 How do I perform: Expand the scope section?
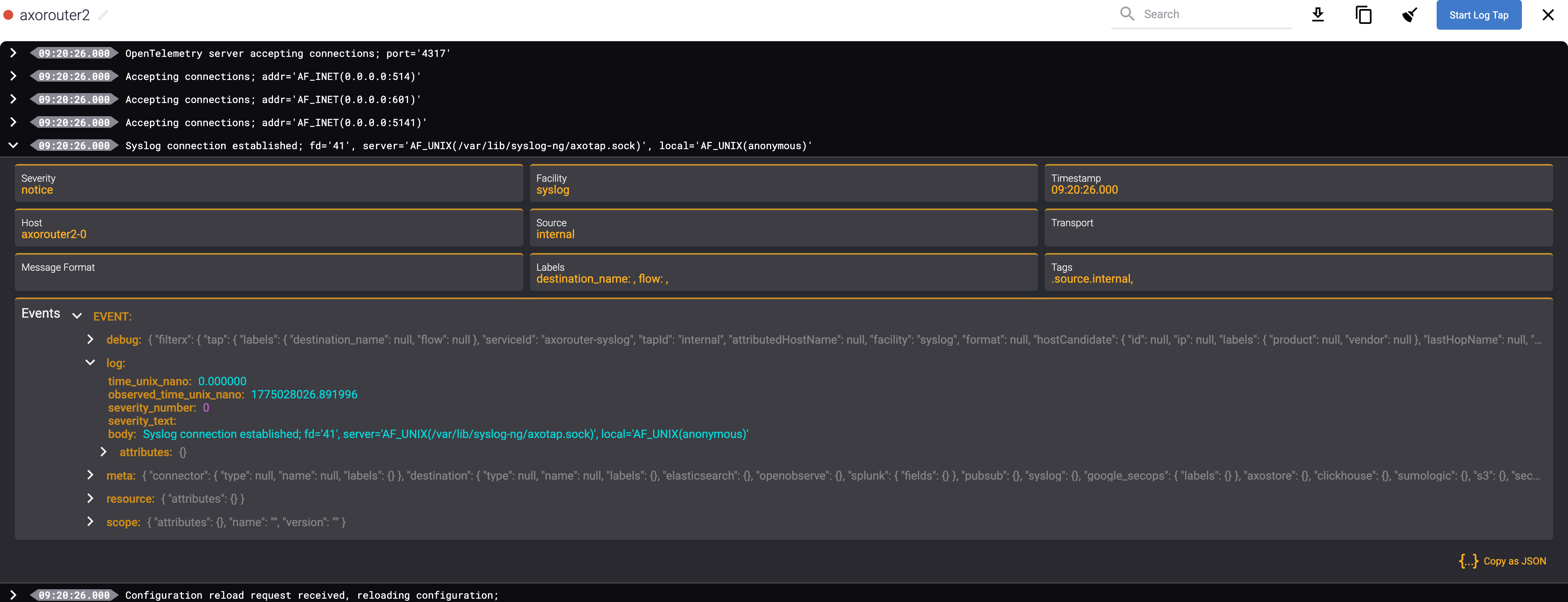point(91,522)
